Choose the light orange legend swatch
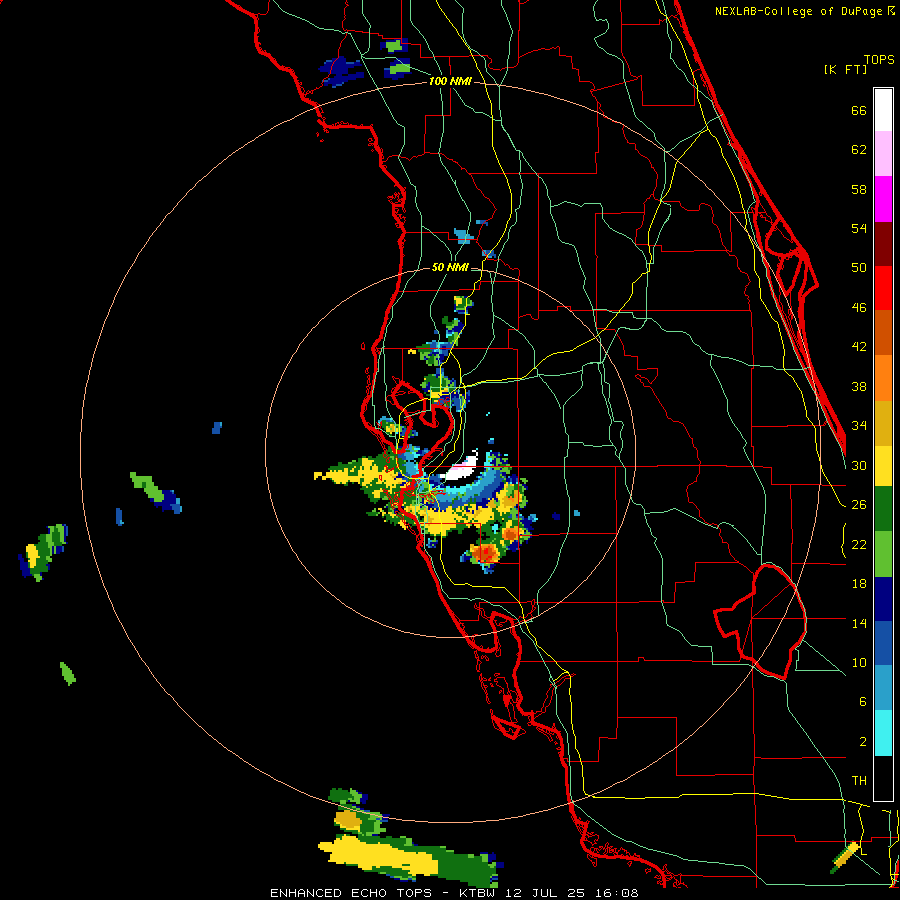This screenshot has height=900, width=900. 883,378
